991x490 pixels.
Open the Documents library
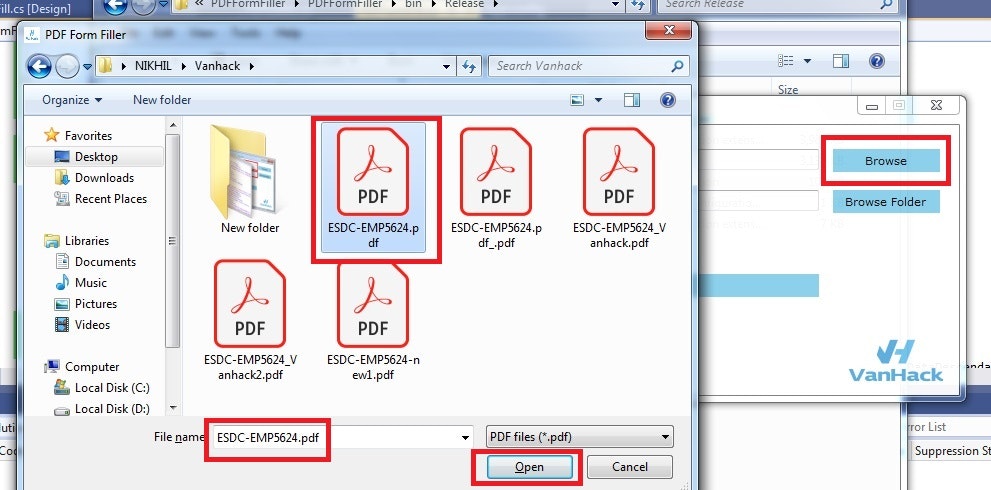point(105,261)
